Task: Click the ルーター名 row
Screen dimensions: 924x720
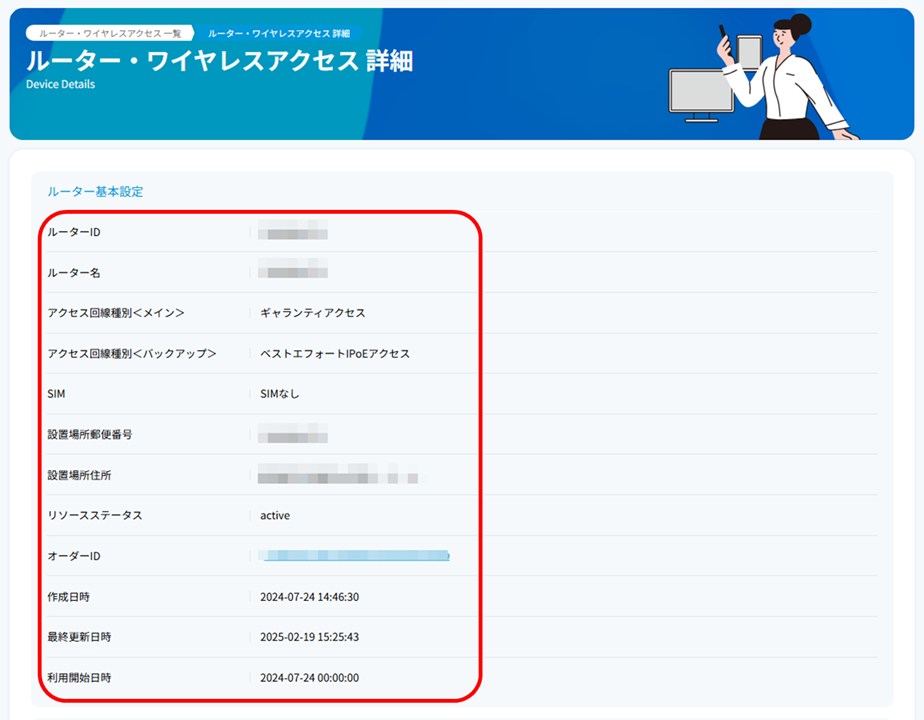Action: (290, 271)
